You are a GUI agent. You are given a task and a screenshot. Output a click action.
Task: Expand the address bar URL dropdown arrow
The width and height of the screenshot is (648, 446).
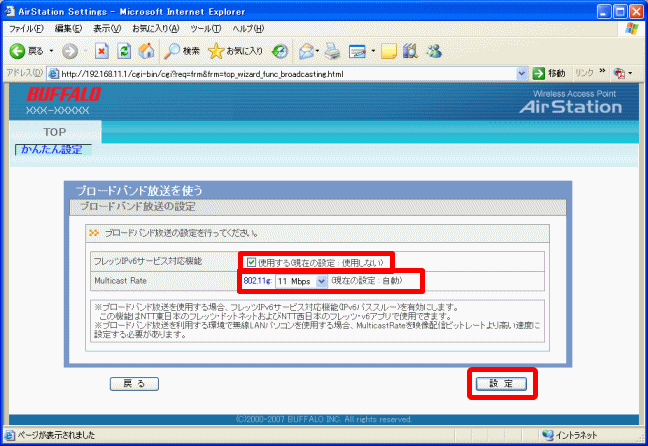[x=522, y=73]
